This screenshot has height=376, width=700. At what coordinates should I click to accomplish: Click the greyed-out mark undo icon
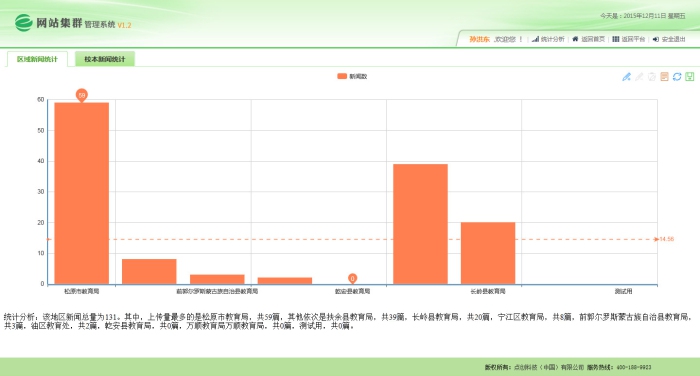click(639, 77)
